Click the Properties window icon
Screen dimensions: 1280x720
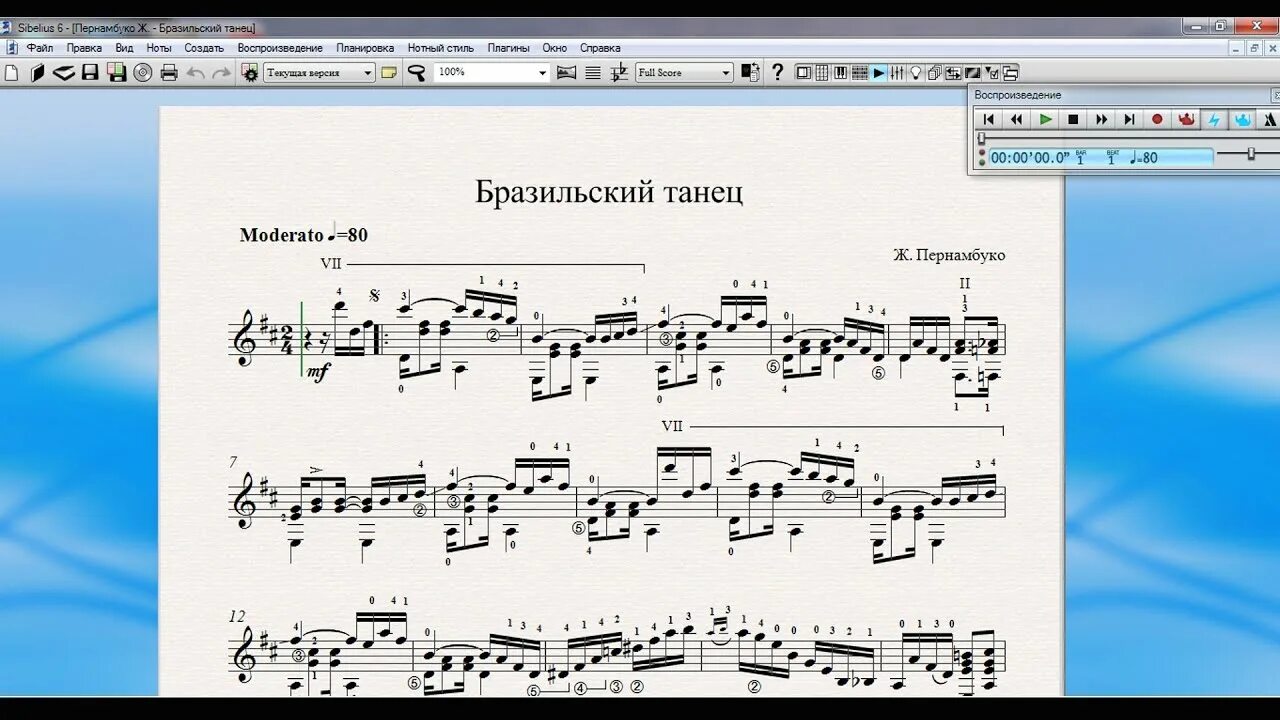[991, 72]
